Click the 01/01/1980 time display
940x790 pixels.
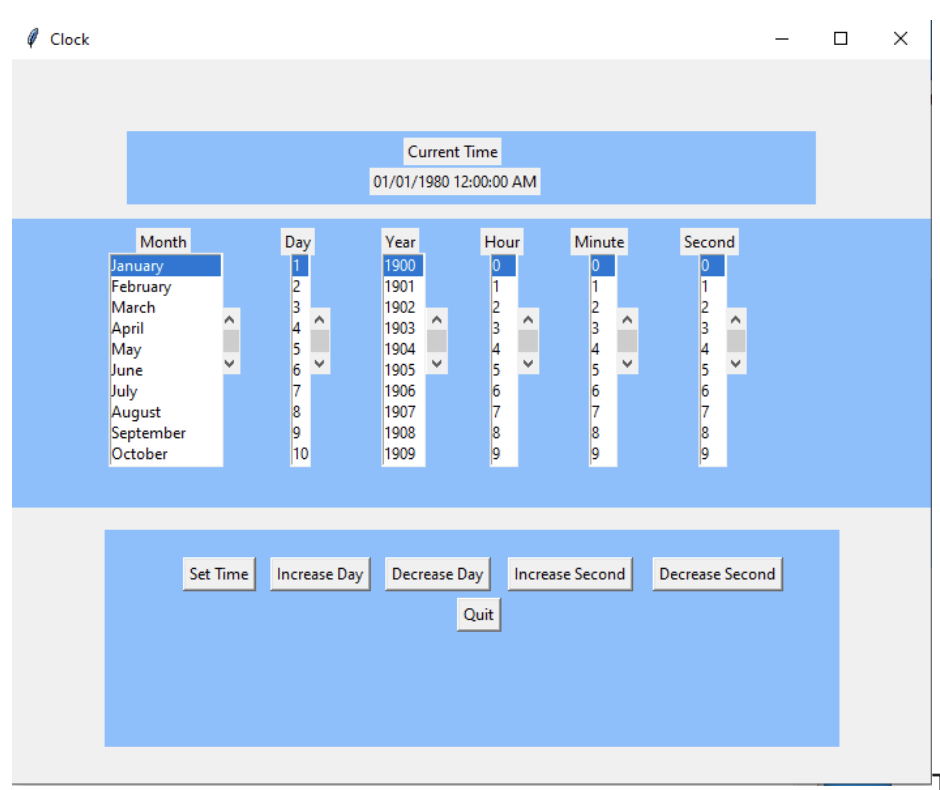point(455,181)
